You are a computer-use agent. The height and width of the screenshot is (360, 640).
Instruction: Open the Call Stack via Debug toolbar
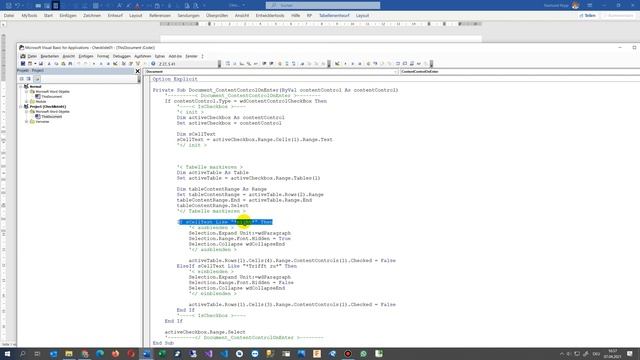point(426,64)
